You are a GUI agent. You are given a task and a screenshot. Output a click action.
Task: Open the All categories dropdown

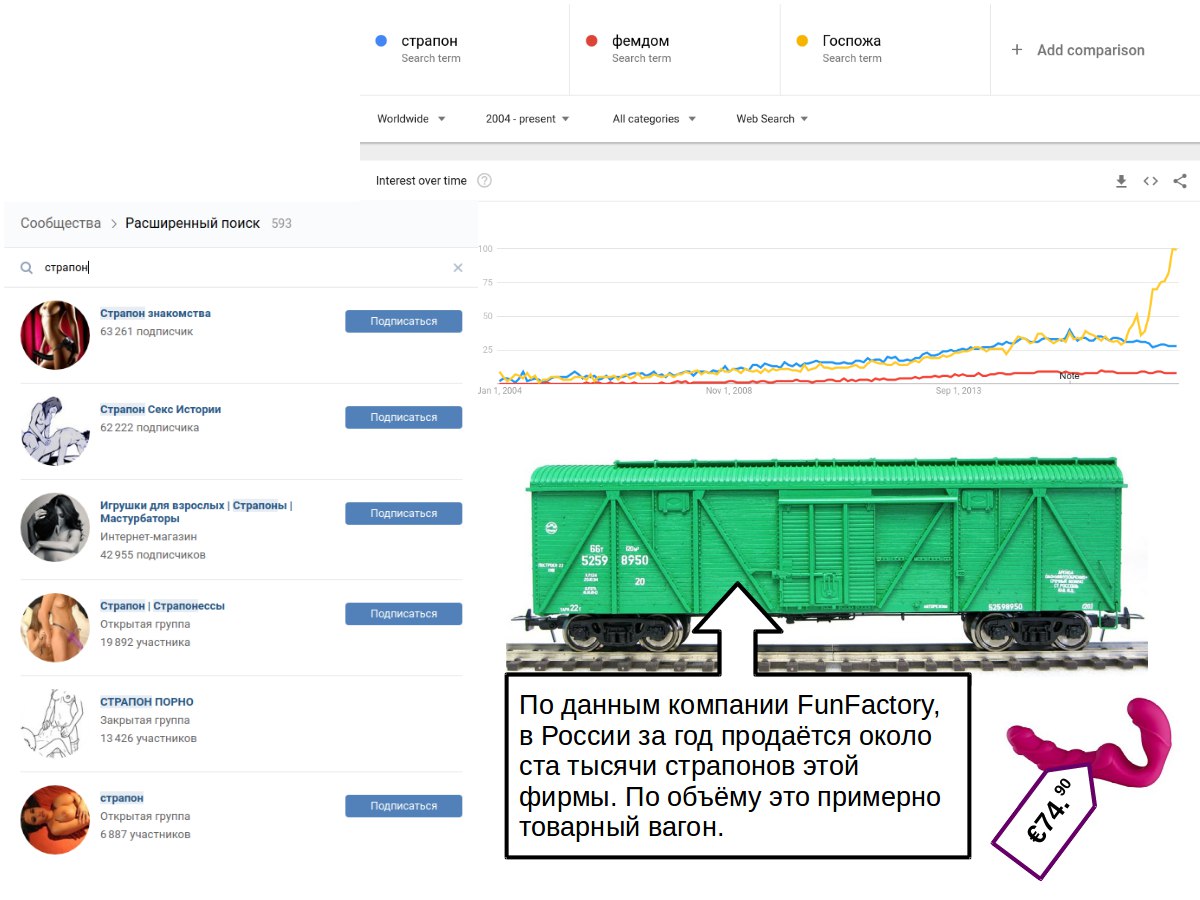pyautogui.click(x=654, y=119)
